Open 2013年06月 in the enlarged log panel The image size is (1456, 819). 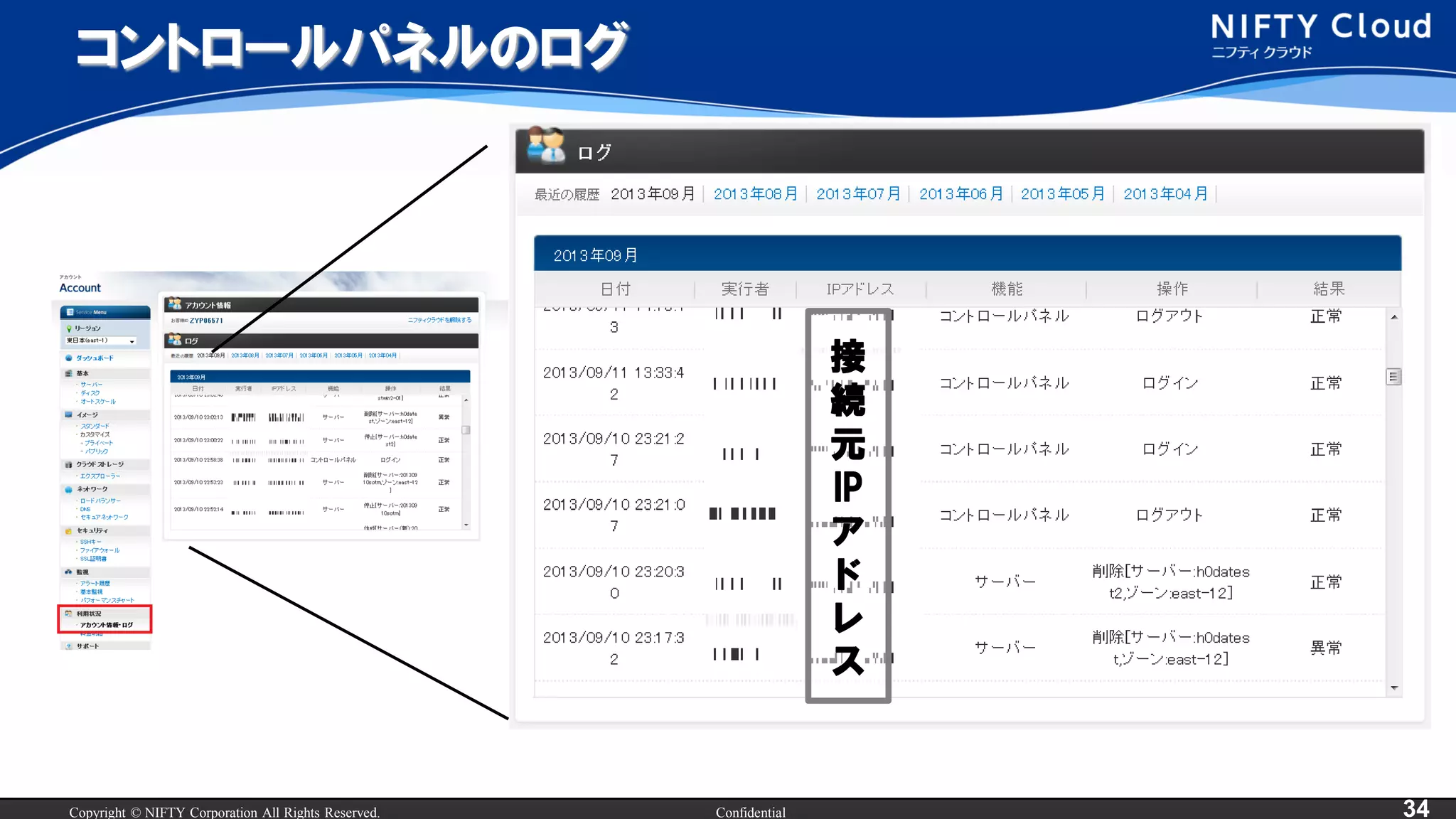pos(960,194)
